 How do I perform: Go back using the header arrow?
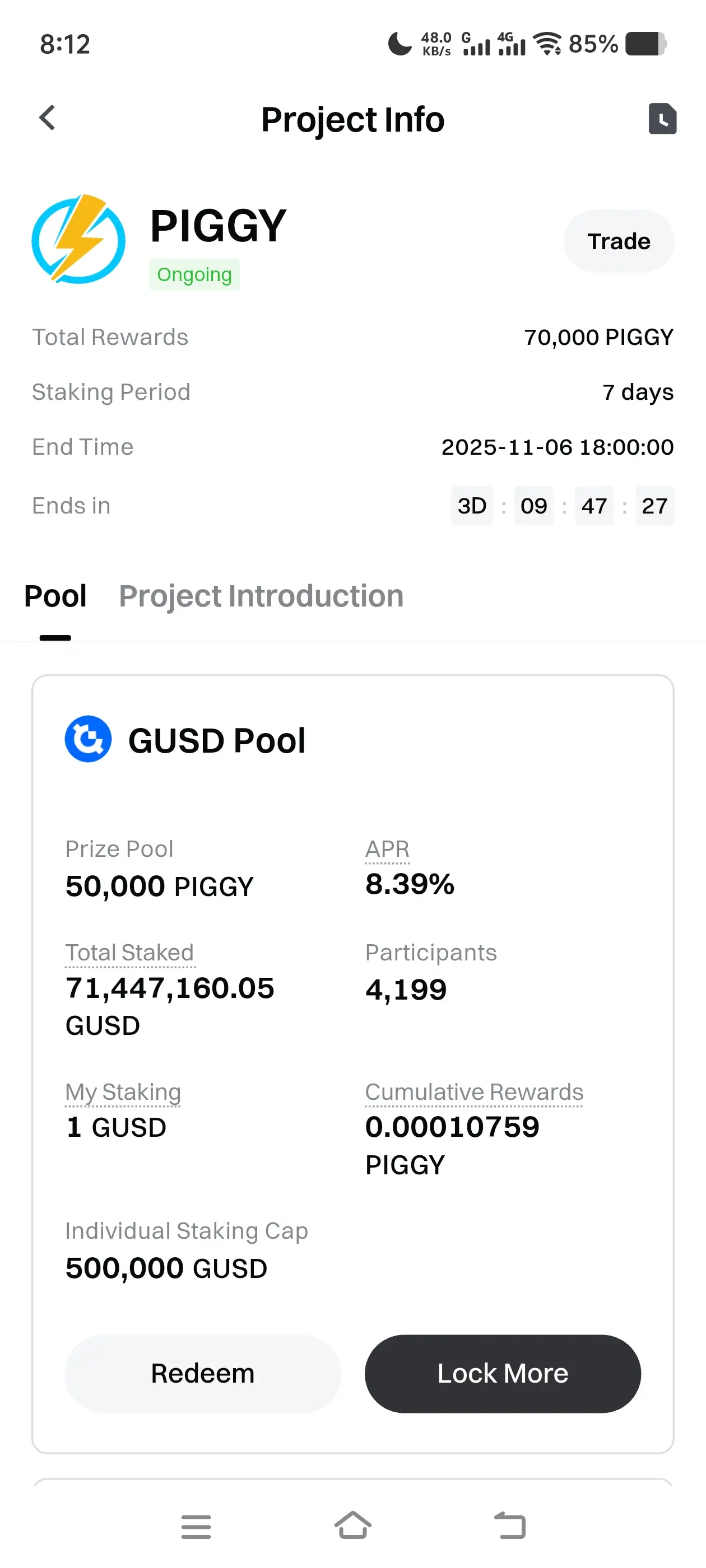pyautogui.click(x=48, y=118)
